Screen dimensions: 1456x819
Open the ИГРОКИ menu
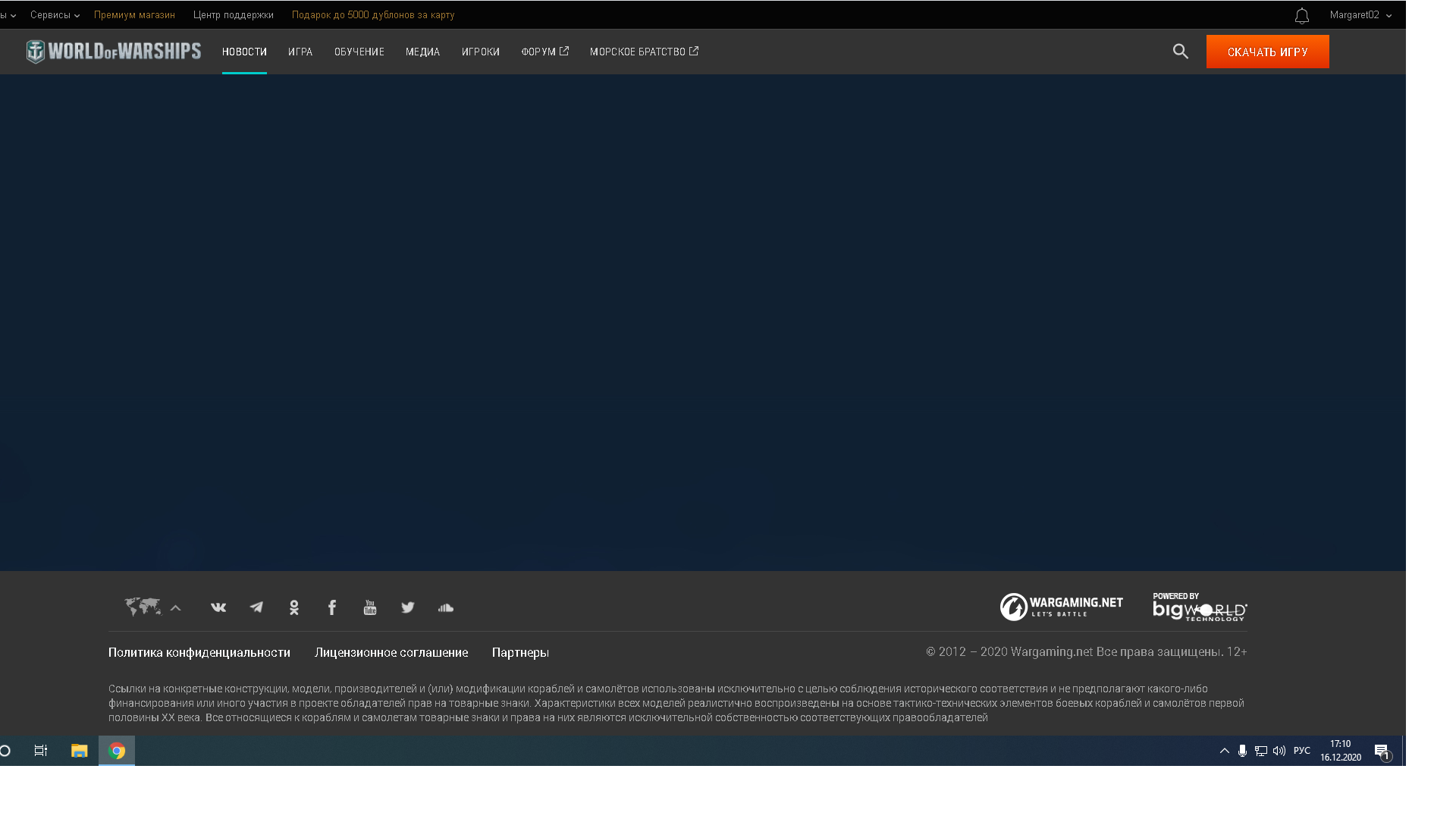(x=481, y=52)
